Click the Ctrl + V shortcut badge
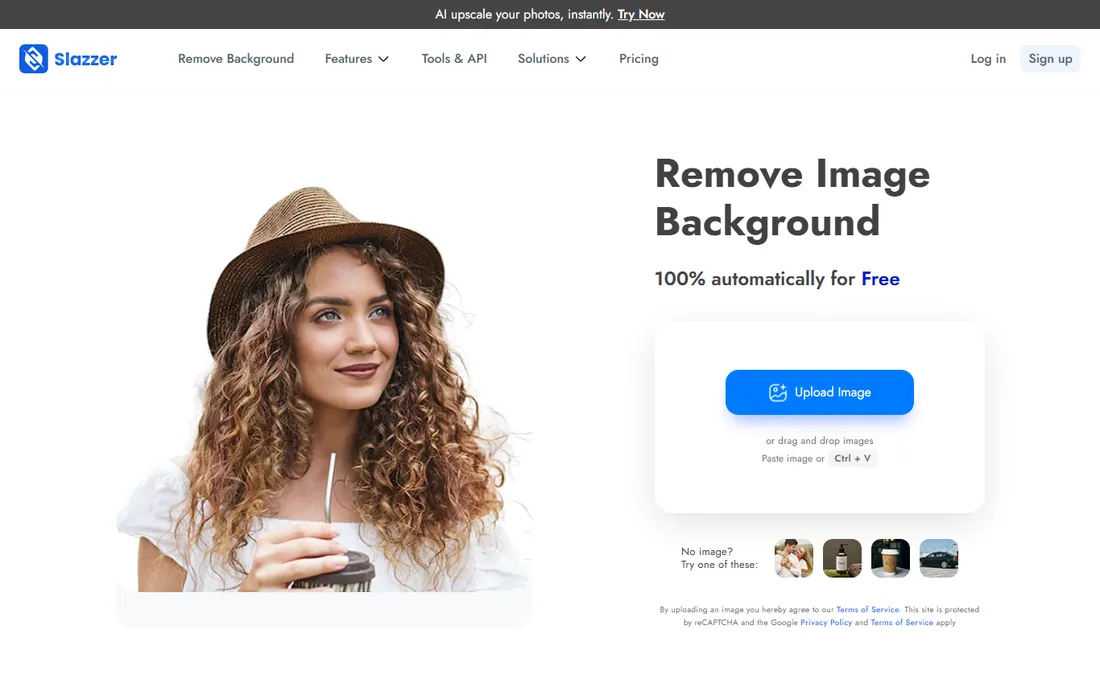Viewport: 1100px width, 688px height. (x=852, y=458)
